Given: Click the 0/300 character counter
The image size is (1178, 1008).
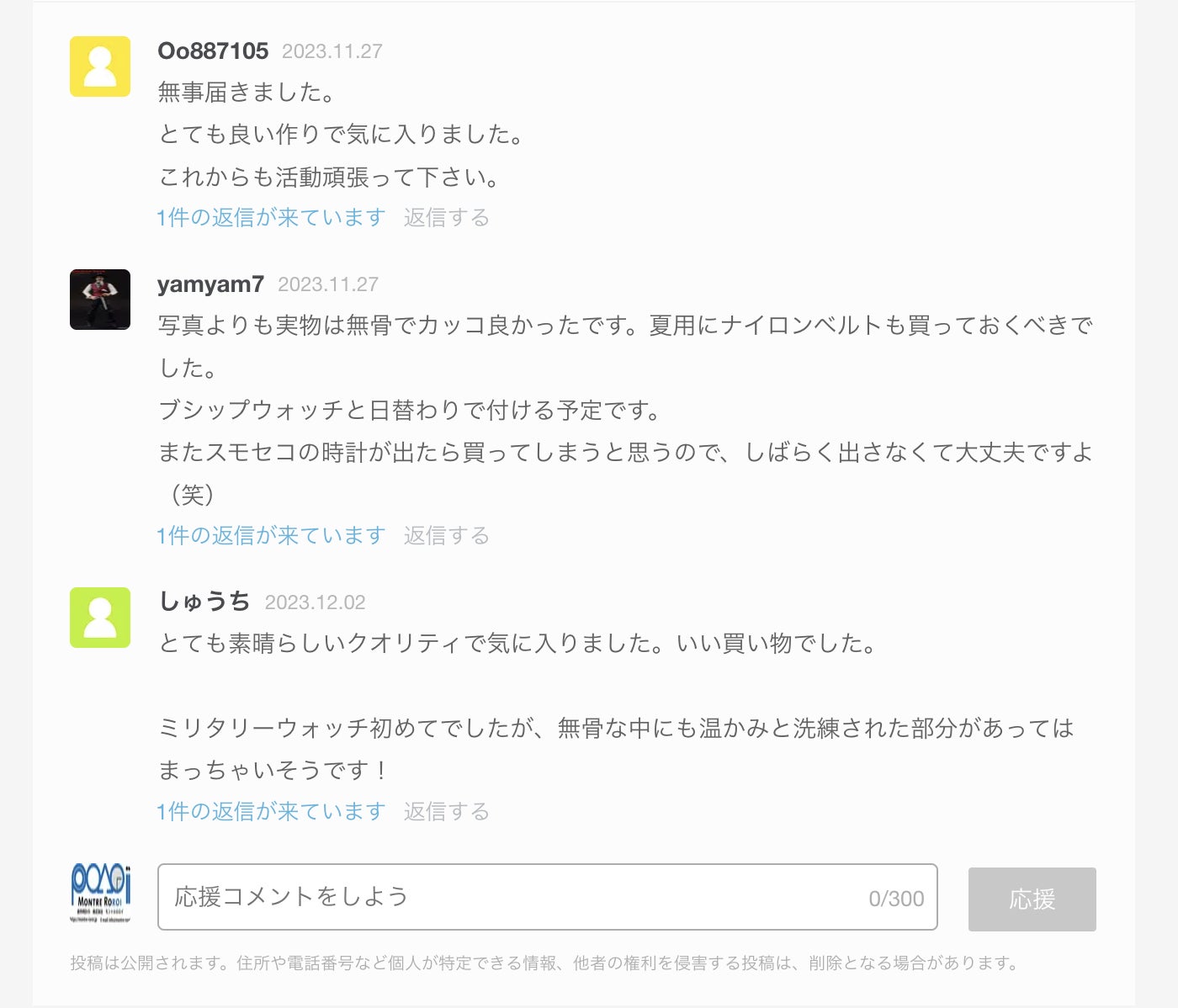Looking at the screenshot, I should point(896,899).
